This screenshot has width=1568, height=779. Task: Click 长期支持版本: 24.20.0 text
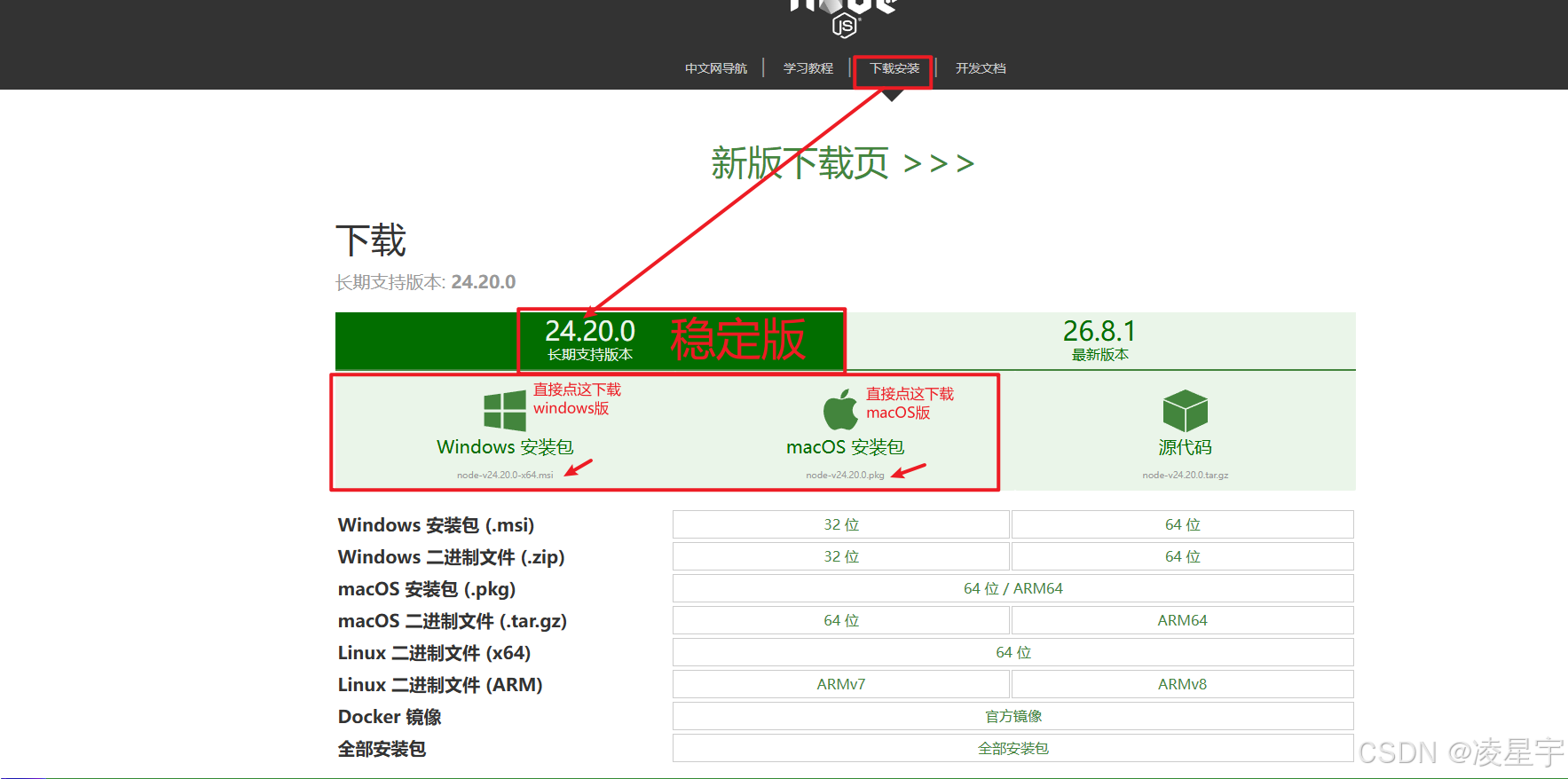pyautogui.click(x=425, y=282)
